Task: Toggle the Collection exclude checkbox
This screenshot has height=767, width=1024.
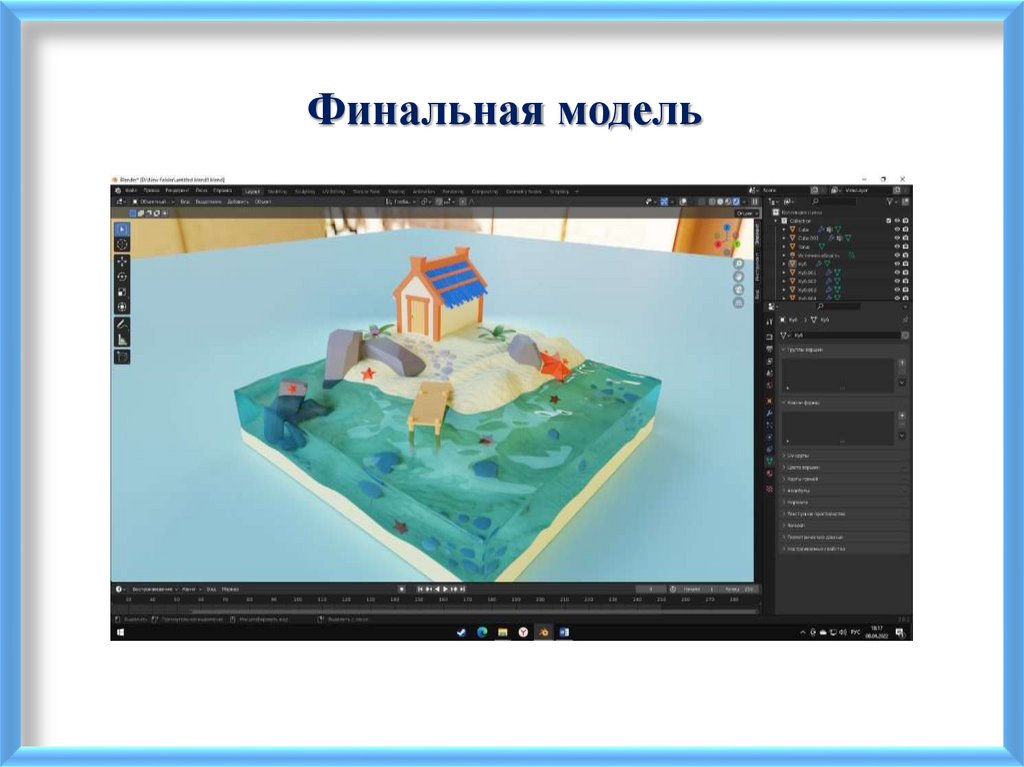Action: (x=889, y=221)
